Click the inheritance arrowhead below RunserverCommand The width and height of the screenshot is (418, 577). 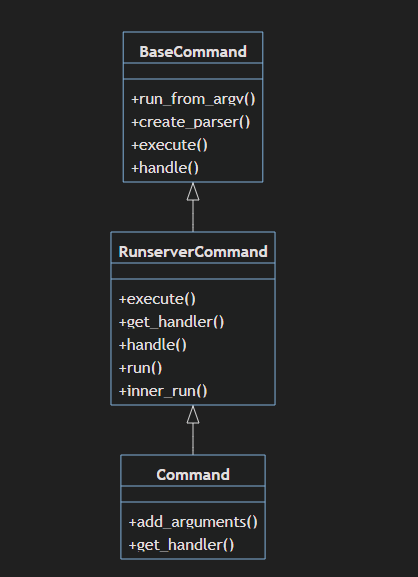pos(193,415)
